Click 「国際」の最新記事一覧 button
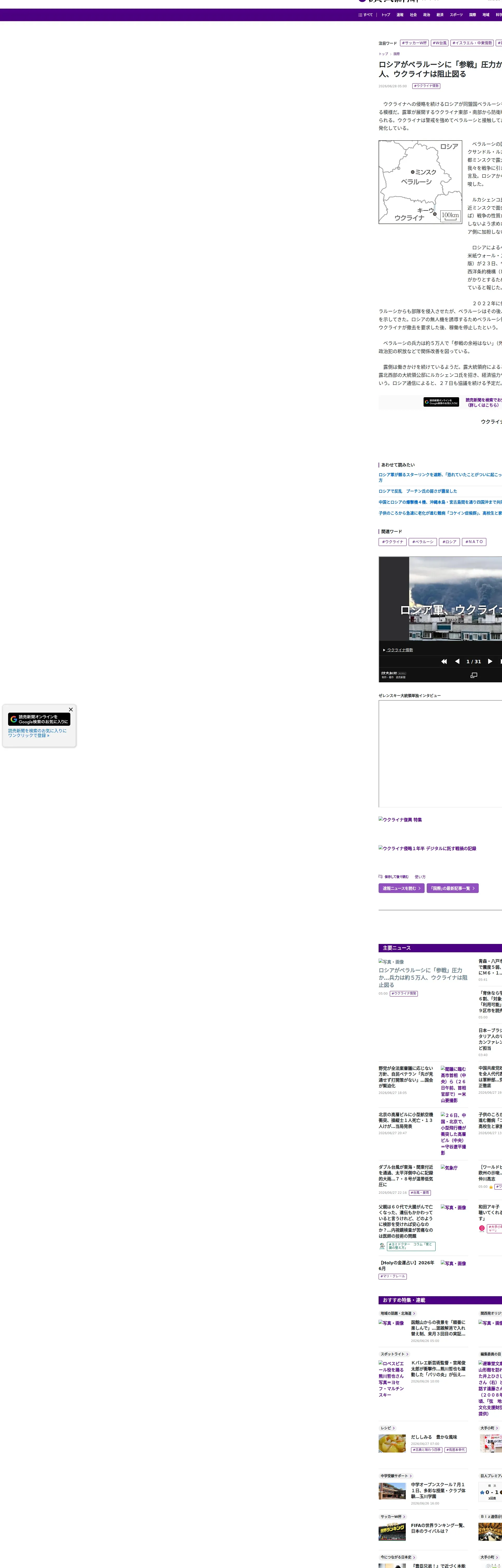The height and width of the screenshot is (1568, 502). coord(453,888)
